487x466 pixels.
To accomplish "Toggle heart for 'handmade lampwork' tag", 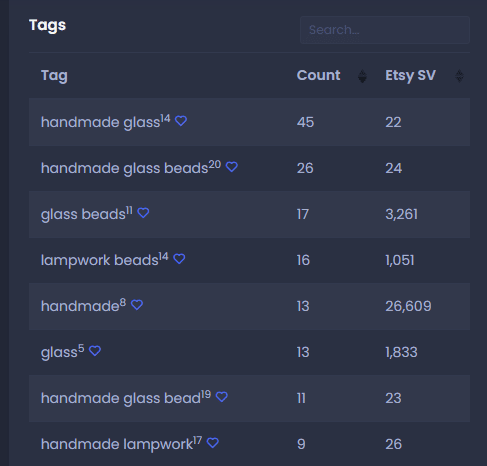I will [x=213, y=443].
